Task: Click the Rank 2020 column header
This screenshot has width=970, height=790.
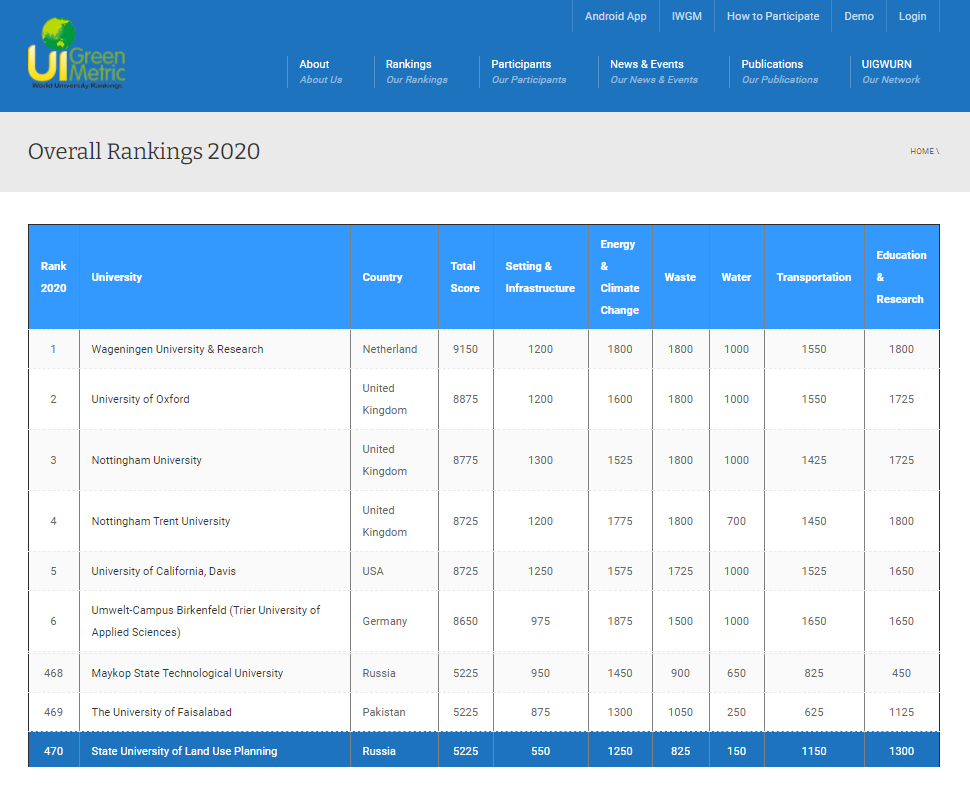Action: 54,277
